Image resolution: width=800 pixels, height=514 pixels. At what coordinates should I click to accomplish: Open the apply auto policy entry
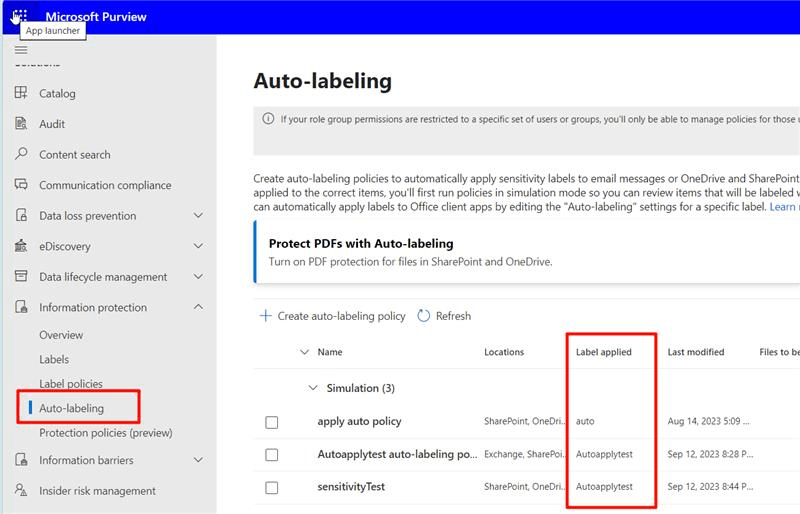[359, 422]
